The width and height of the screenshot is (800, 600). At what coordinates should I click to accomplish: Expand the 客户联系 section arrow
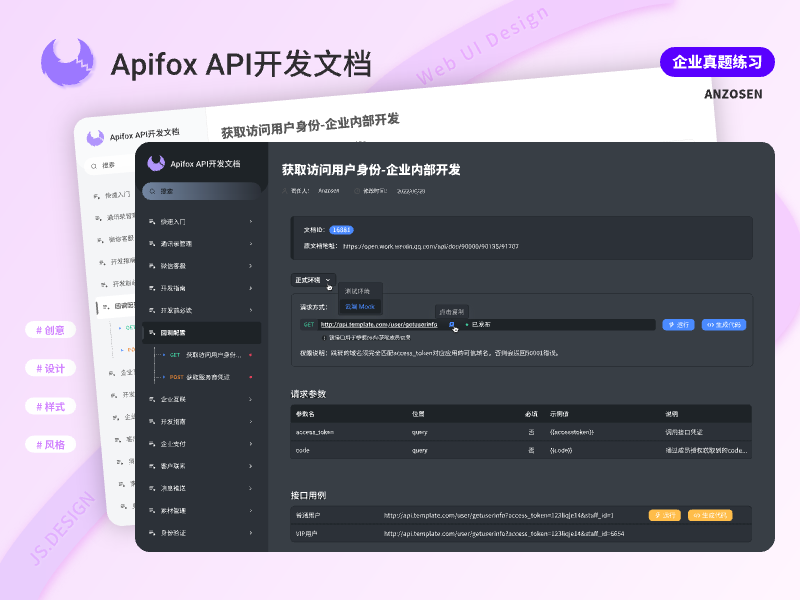pos(251,466)
